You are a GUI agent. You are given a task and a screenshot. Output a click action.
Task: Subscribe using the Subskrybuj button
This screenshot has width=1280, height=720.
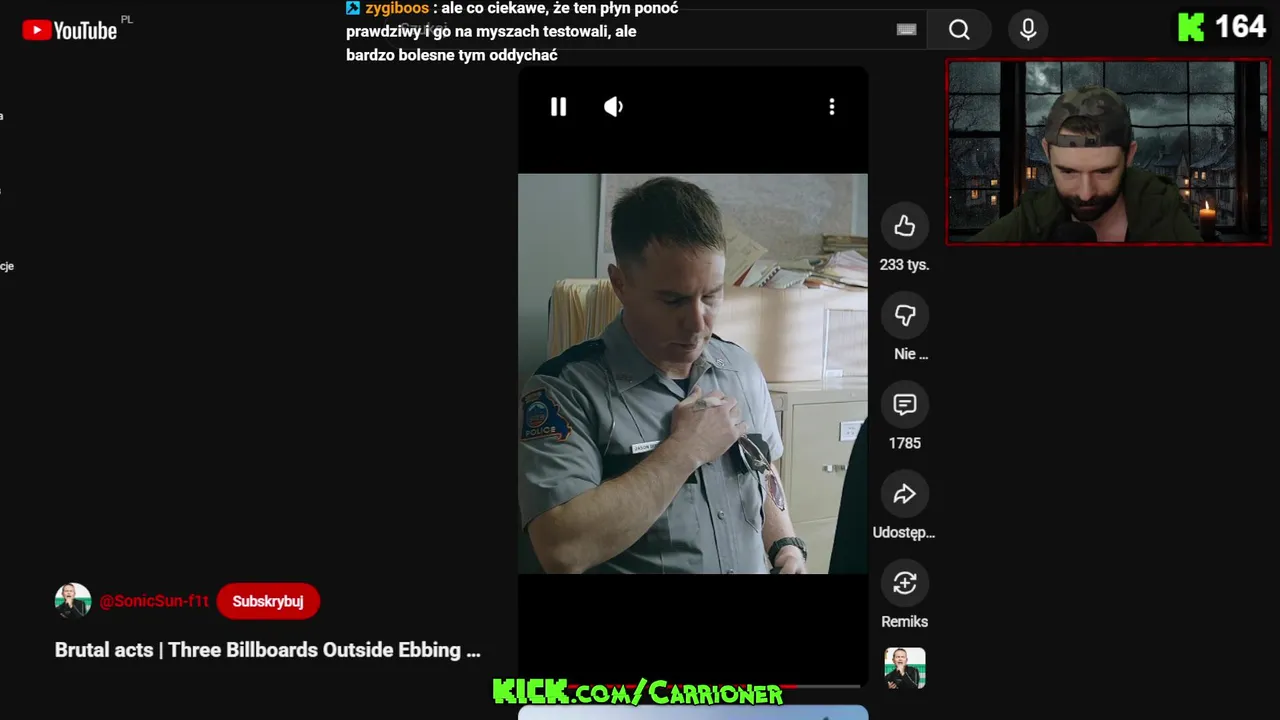(268, 601)
